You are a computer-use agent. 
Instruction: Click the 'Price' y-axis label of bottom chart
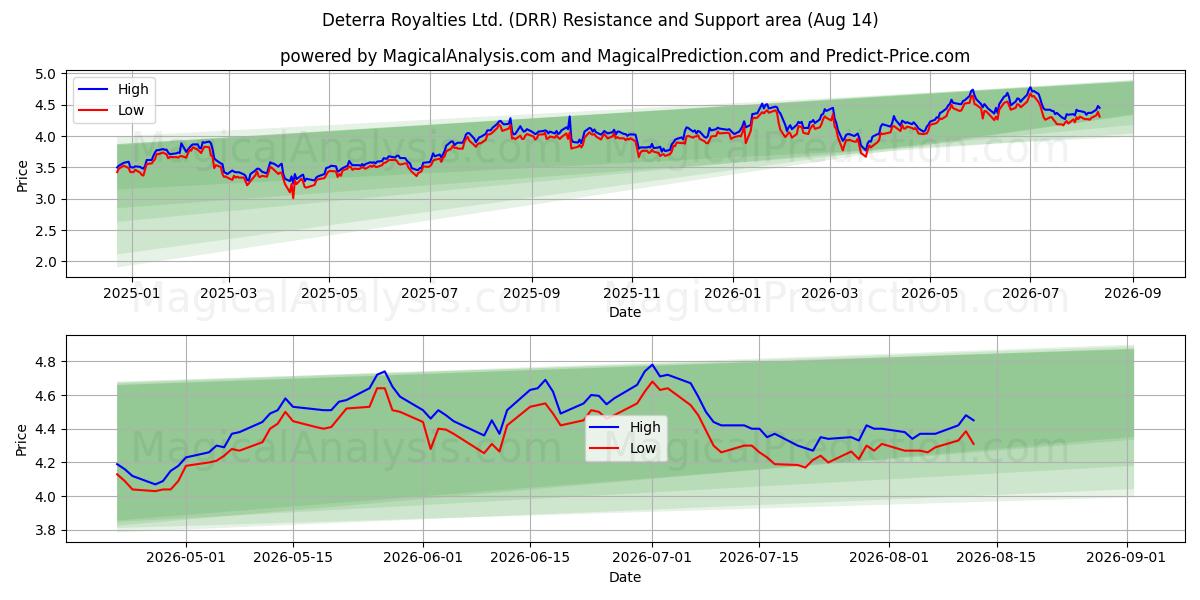(23, 440)
